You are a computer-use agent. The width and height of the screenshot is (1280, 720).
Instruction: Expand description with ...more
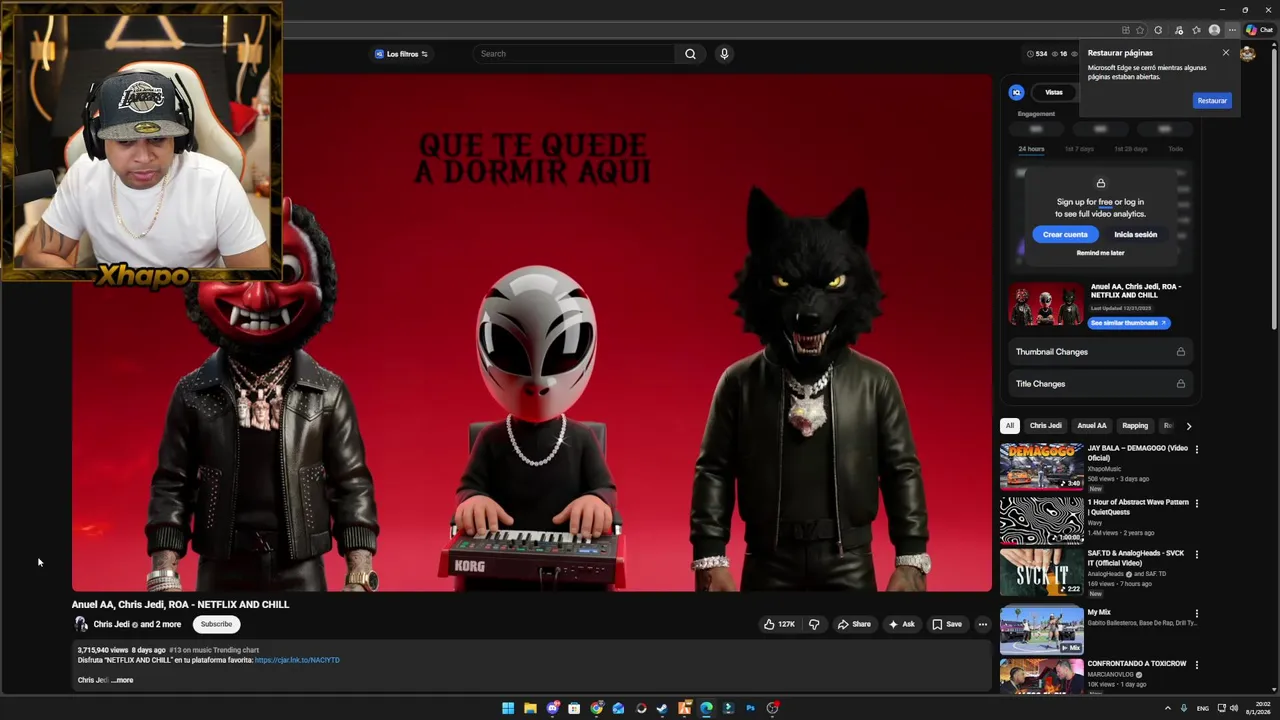pyautogui.click(x=122, y=680)
